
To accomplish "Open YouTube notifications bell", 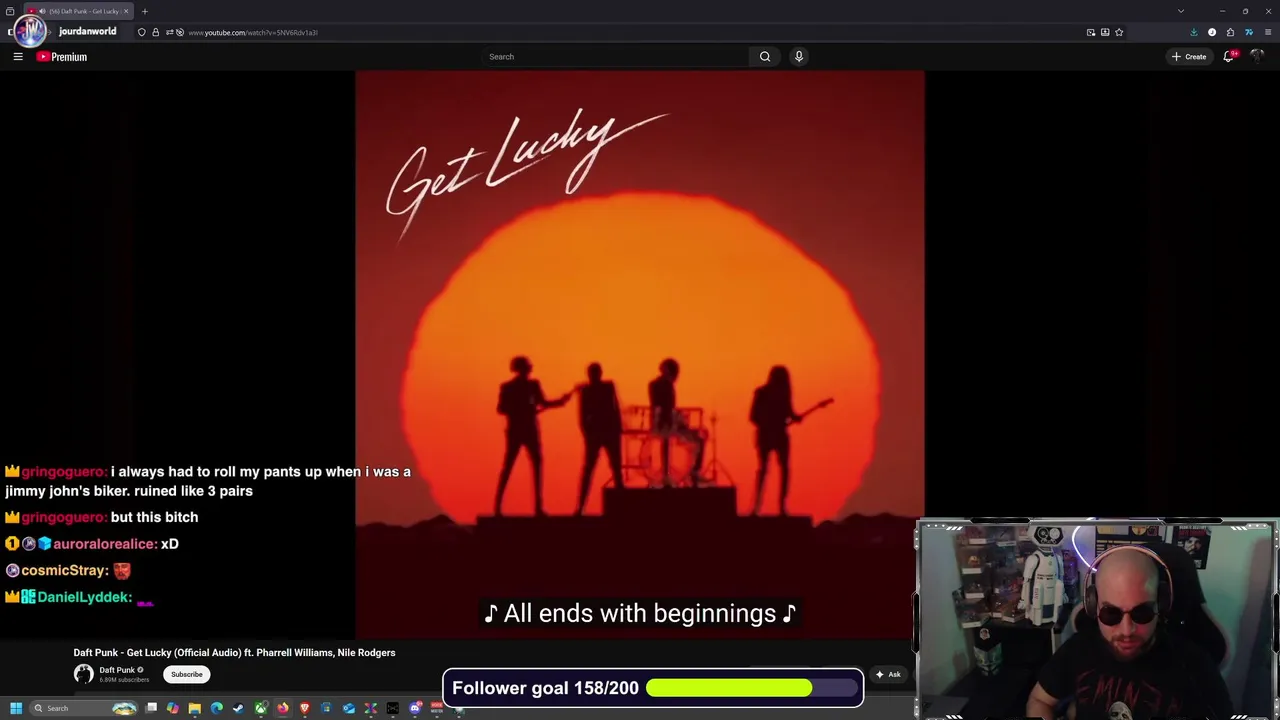I will click(x=1229, y=57).
